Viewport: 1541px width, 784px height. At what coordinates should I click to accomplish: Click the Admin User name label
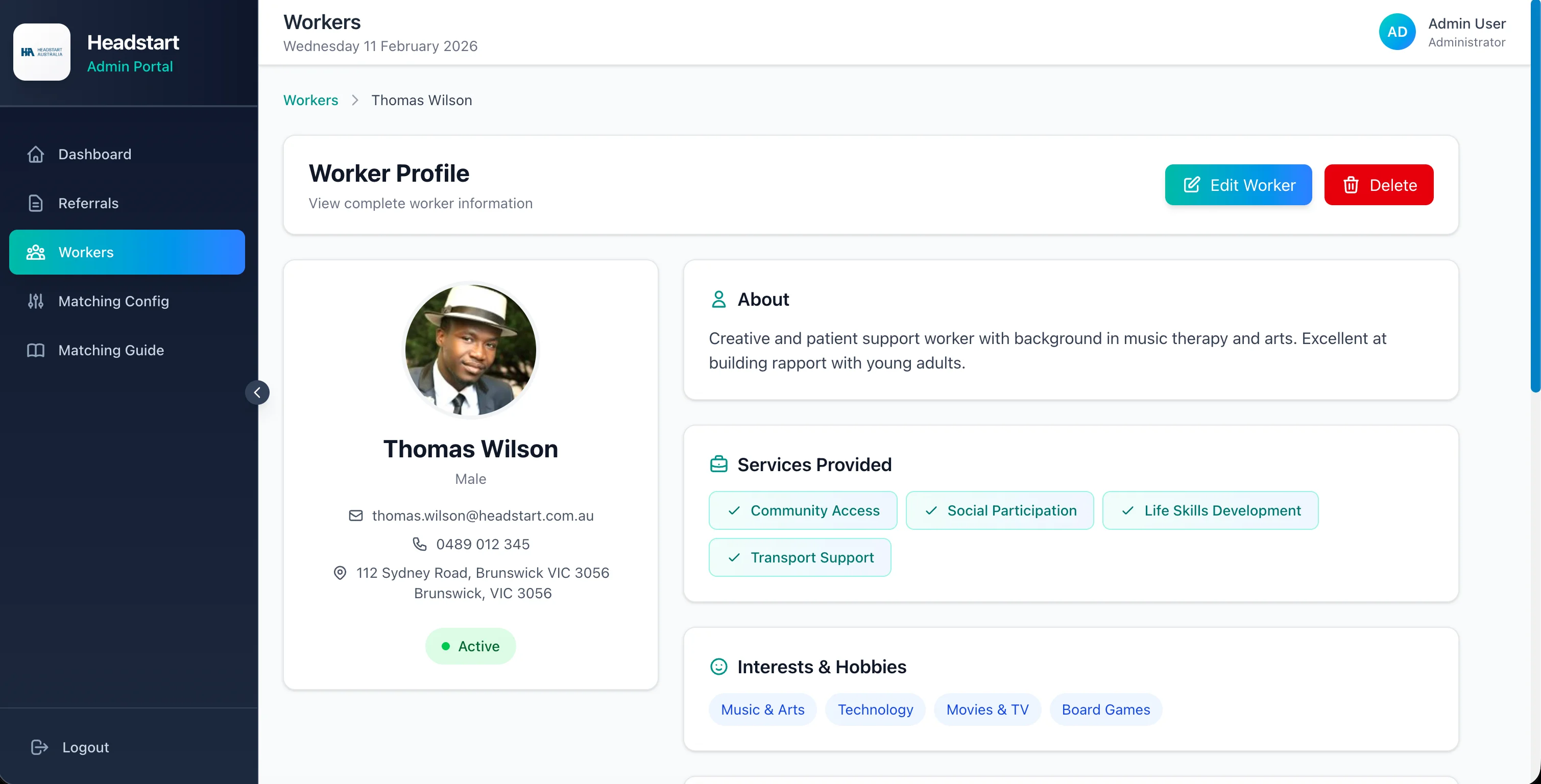click(1467, 23)
